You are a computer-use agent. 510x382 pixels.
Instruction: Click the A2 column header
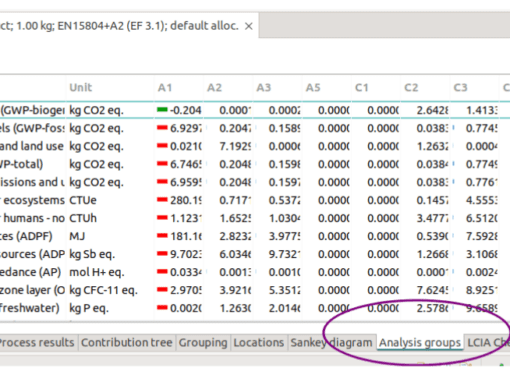(x=214, y=88)
